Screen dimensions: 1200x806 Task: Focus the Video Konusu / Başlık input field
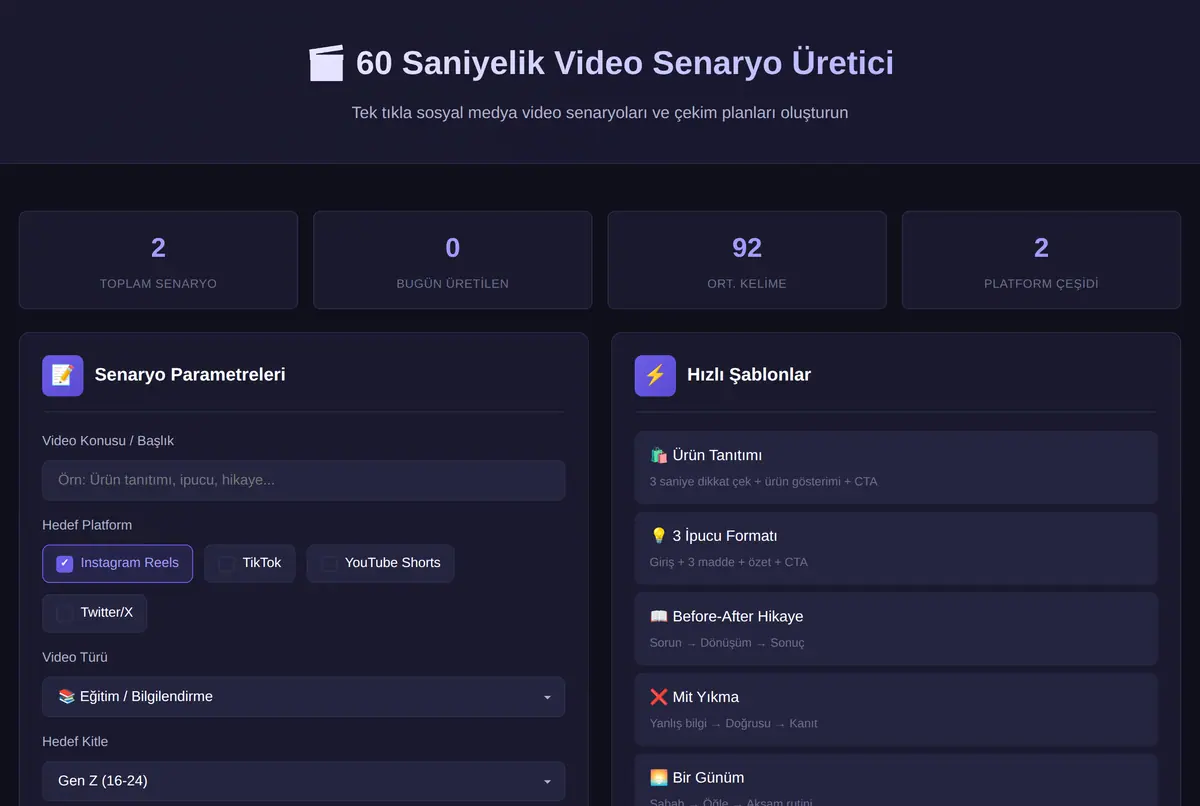pos(303,480)
